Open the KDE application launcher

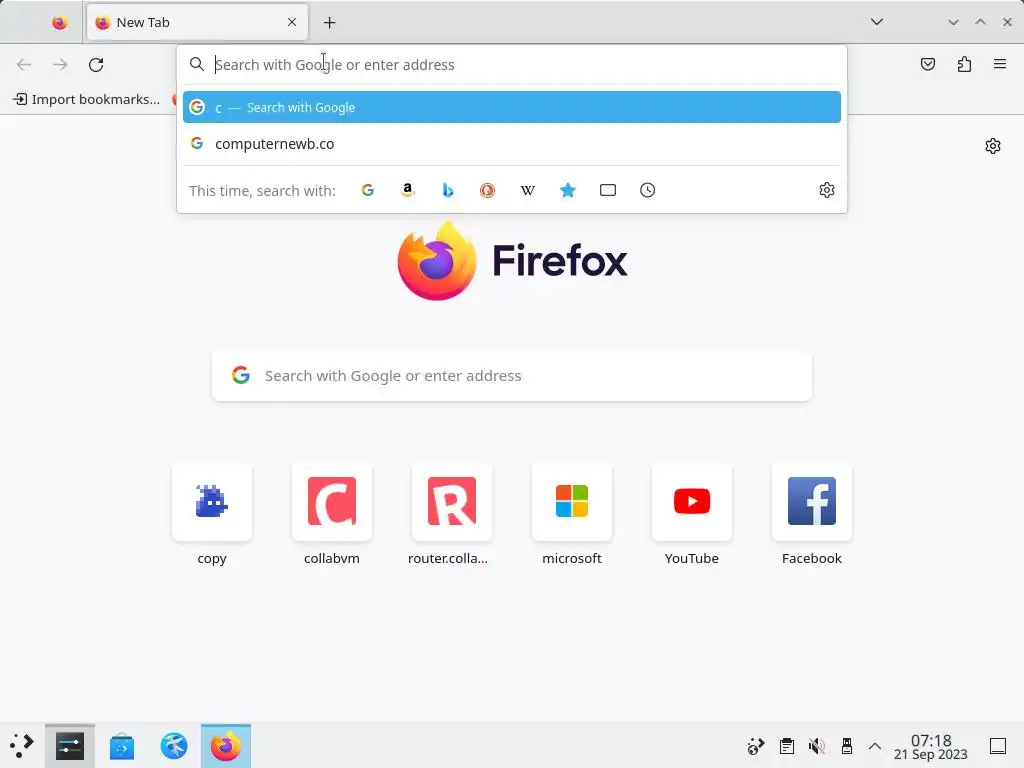pyautogui.click(x=22, y=746)
